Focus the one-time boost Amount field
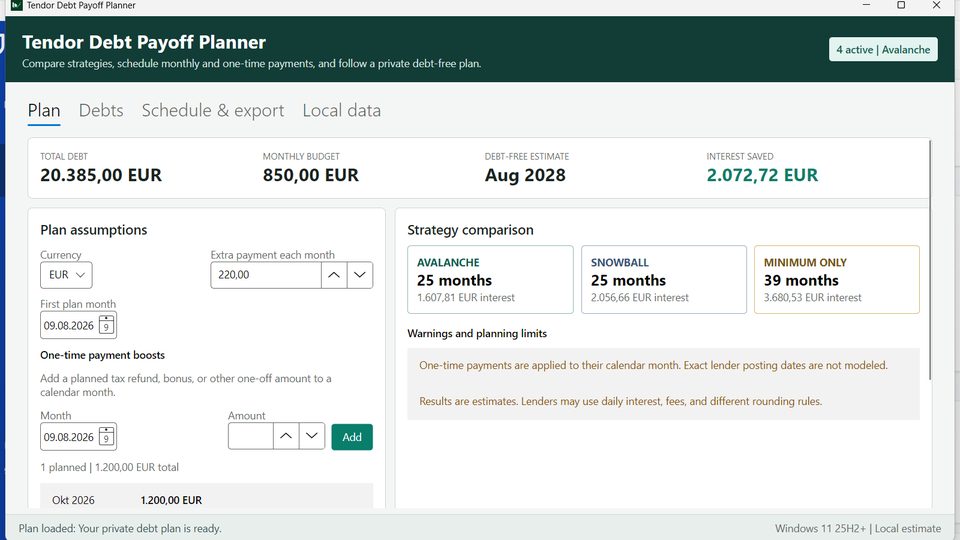The width and height of the screenshot is (960, 540). pos(250,436)
